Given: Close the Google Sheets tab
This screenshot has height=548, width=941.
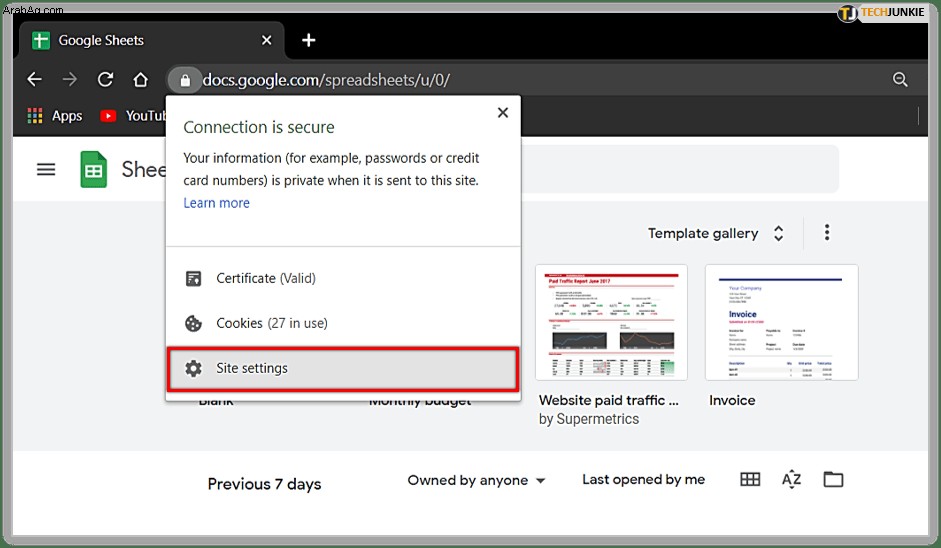Looking at the screenshot, I should [x=266, y=40].
